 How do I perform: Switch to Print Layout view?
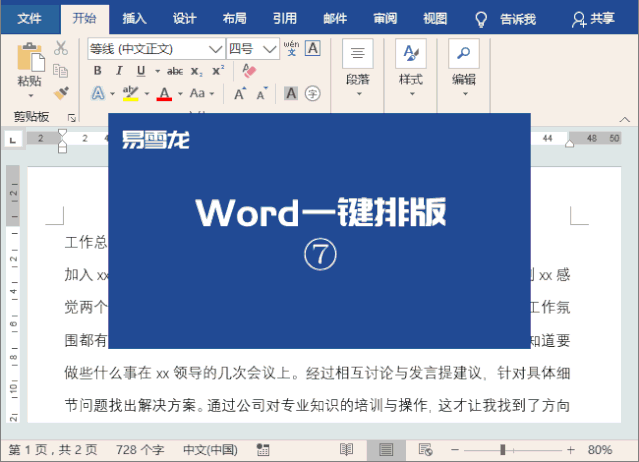(x=386, y=450)
